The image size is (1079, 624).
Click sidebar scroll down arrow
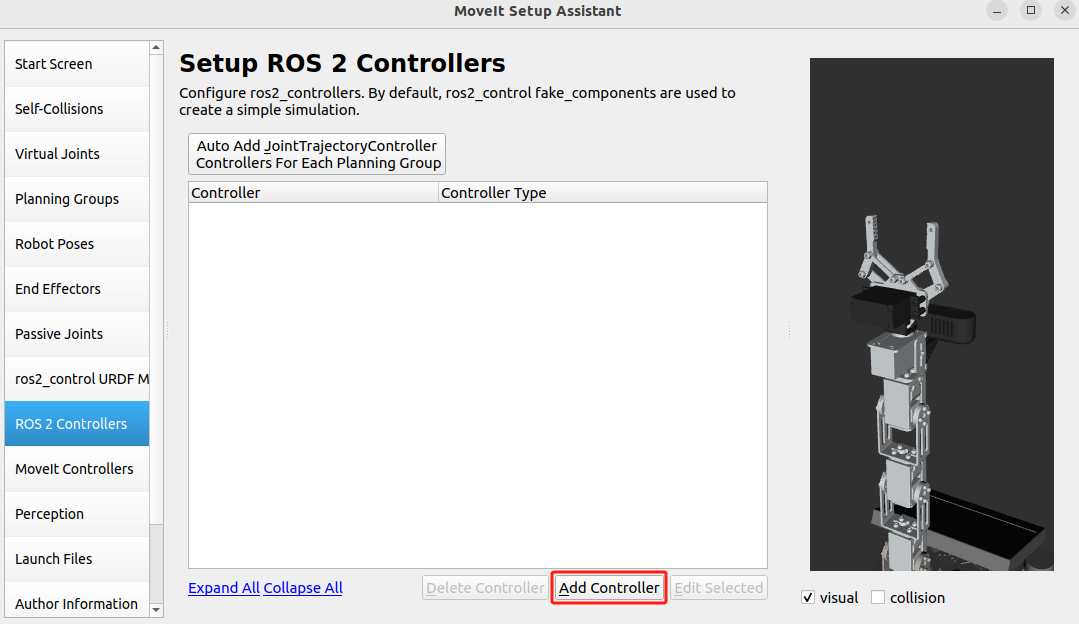[156, 610]
